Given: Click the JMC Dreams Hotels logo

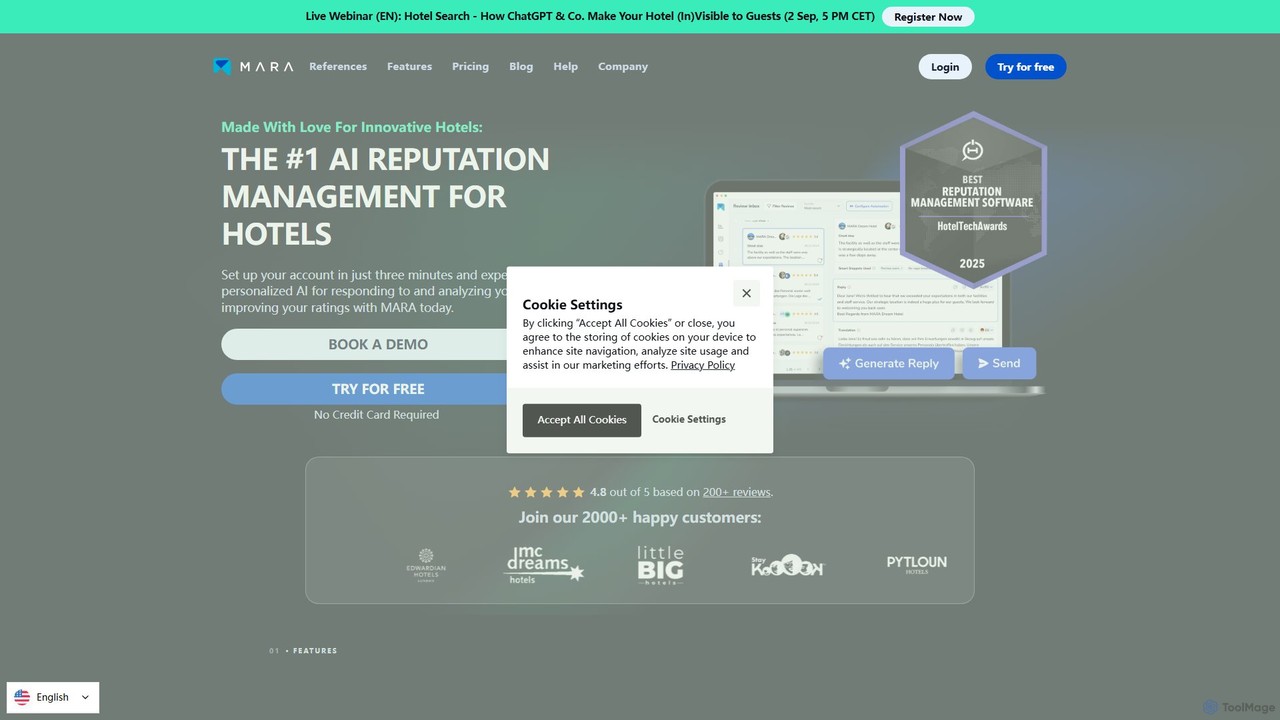Looking at the screenshot, I should (x=543, y=565).
